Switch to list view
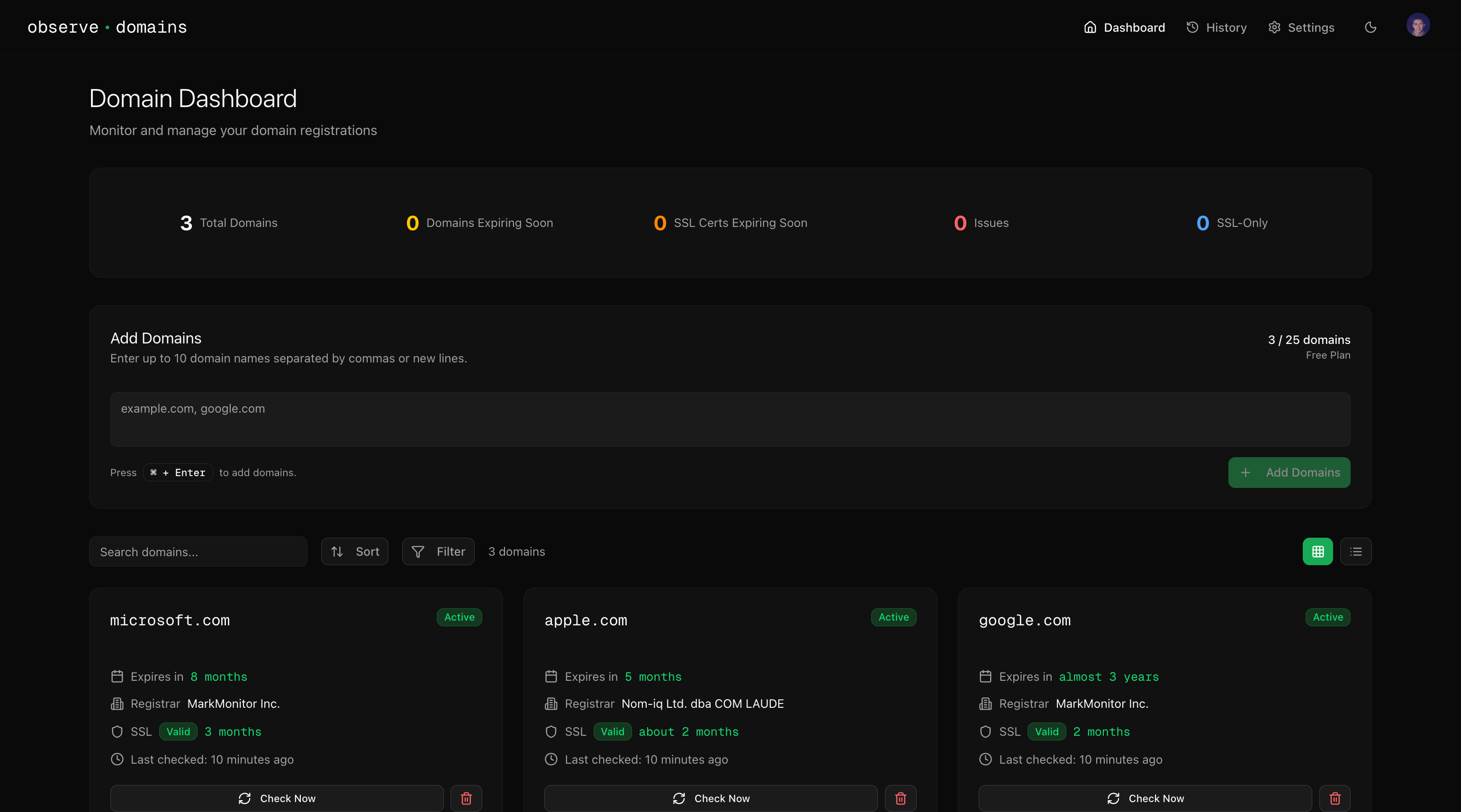Image resolution: width=1461 pixels, height=812 pixels. point(1355,551)
